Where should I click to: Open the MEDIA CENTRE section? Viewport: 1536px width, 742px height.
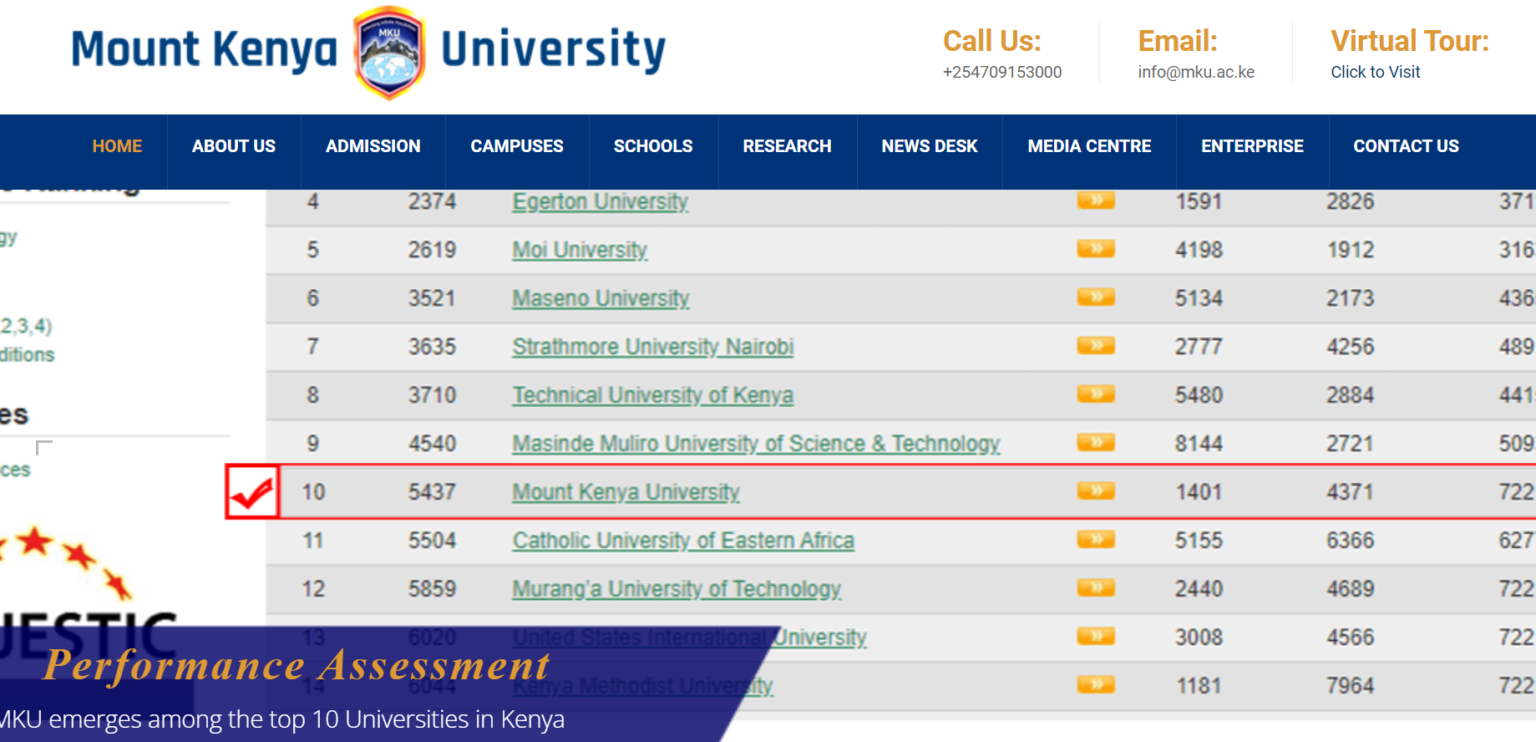[1089, 146]
